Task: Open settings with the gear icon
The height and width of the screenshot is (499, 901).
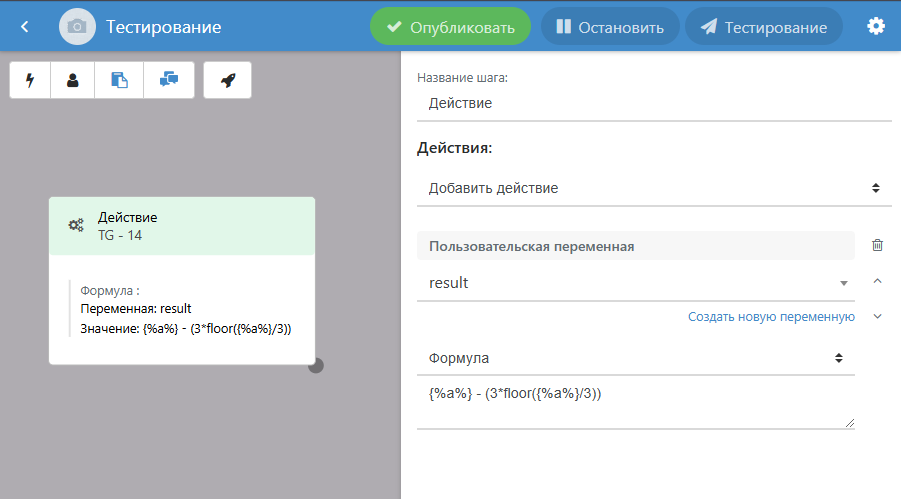Action: click(x=876, y=26)
